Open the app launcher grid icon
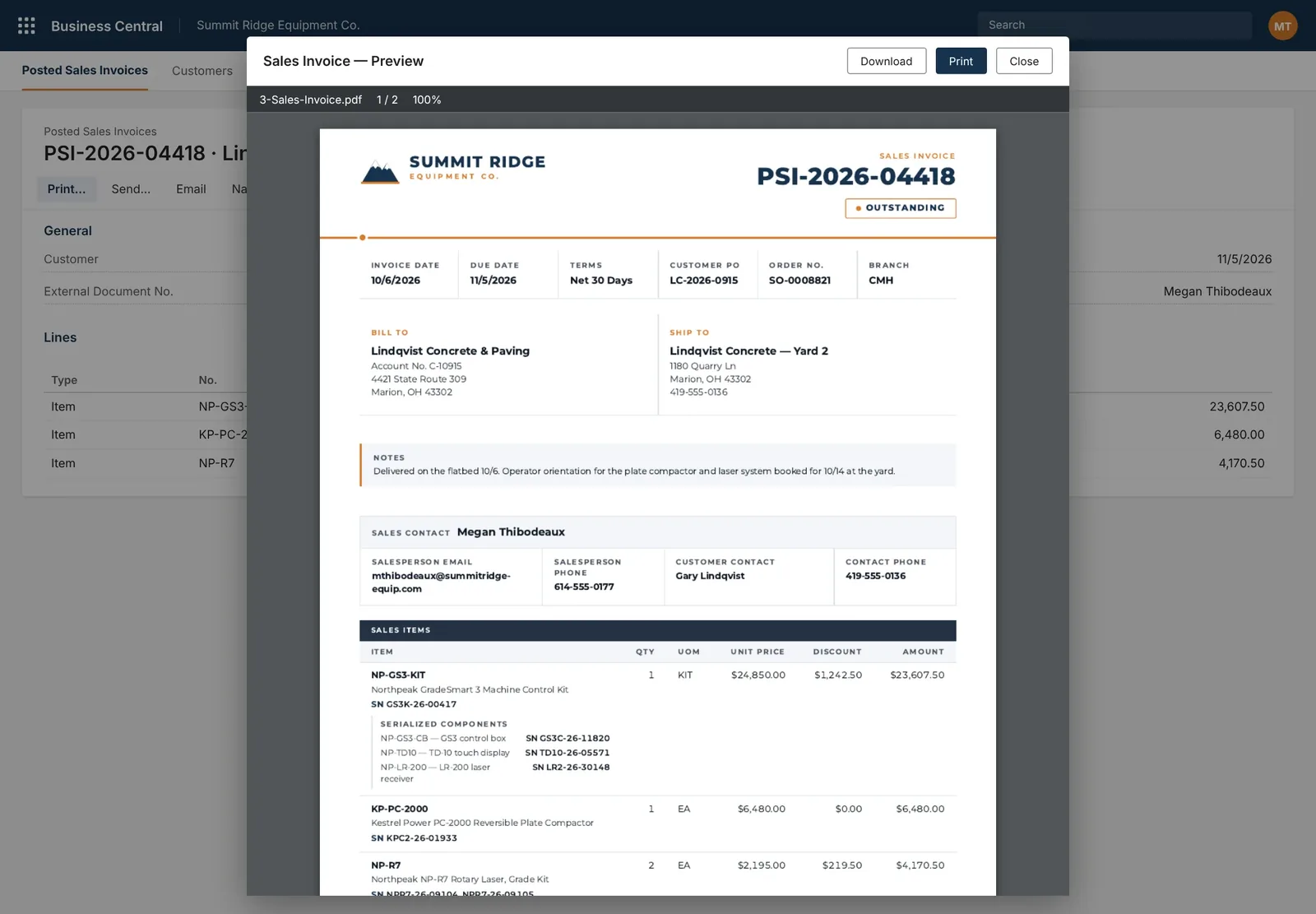1316x914 pixels. click(26, 26)
